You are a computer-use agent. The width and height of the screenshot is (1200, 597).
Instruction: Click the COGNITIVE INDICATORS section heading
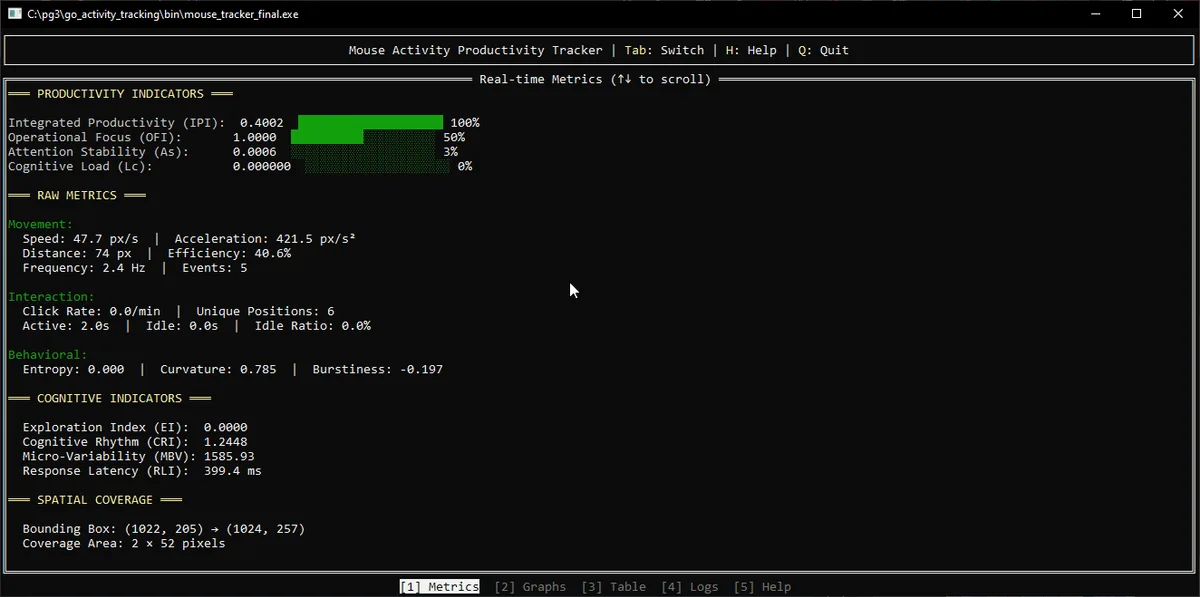coord(109,398)
